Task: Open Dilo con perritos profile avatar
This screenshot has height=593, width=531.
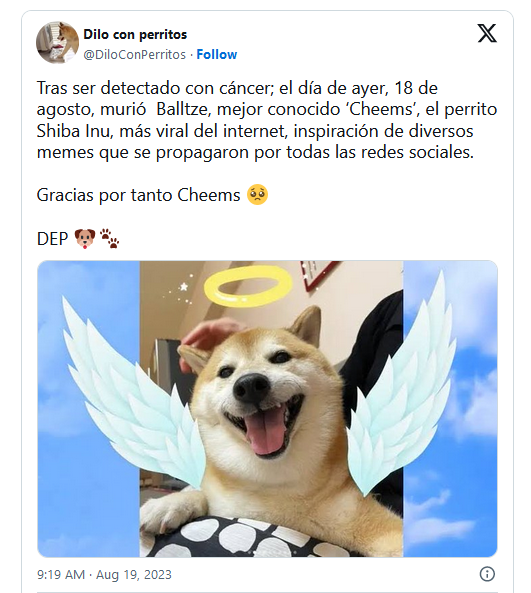Action: point(57,42)
